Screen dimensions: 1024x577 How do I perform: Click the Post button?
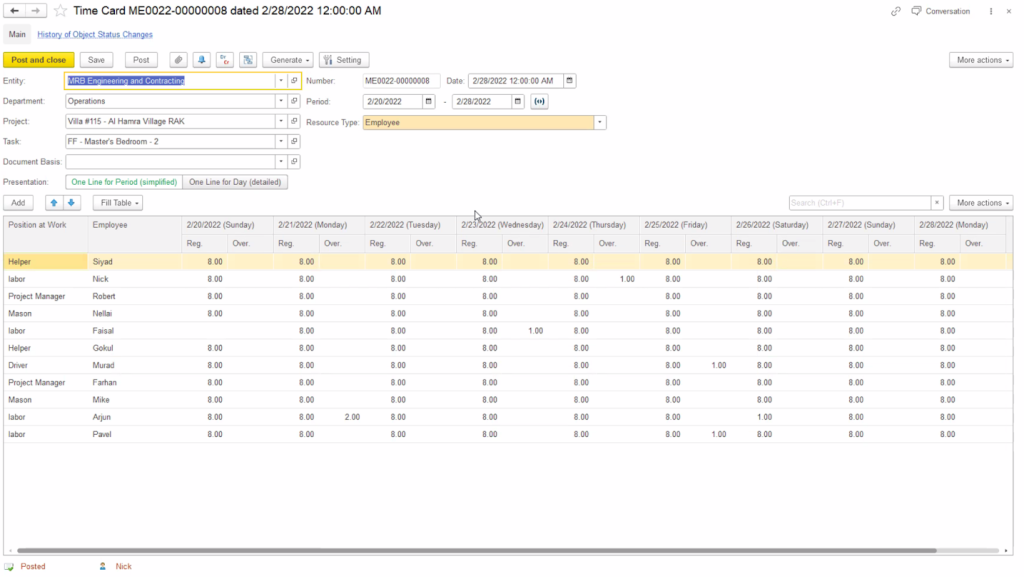coord(141,60)
